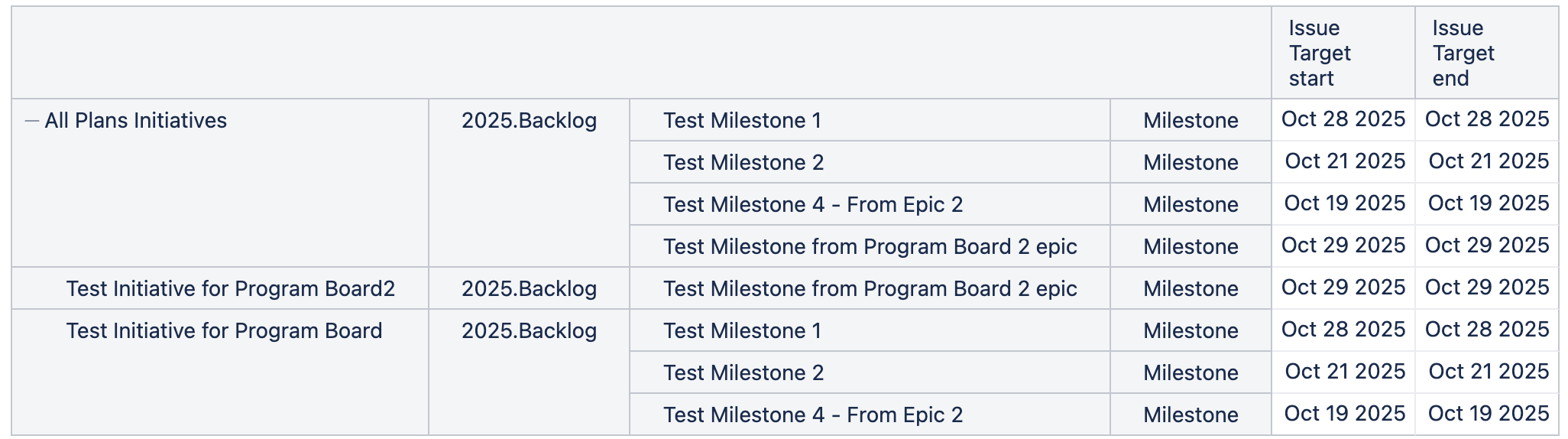Click the last row's Oct 19 2025 target end
The image size is (1568, 439).
[1488, 414]
